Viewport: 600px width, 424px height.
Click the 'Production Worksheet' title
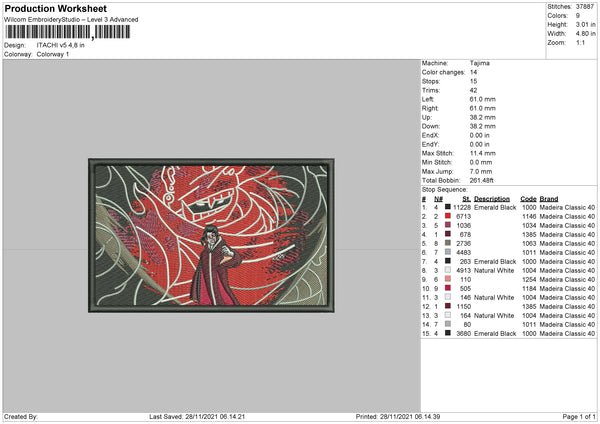click(x=56, y=8)
